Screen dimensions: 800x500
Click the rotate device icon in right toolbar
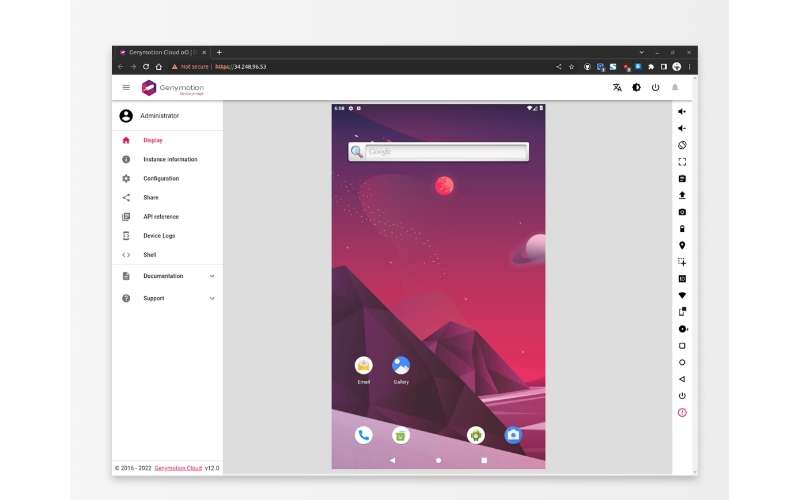682,145
